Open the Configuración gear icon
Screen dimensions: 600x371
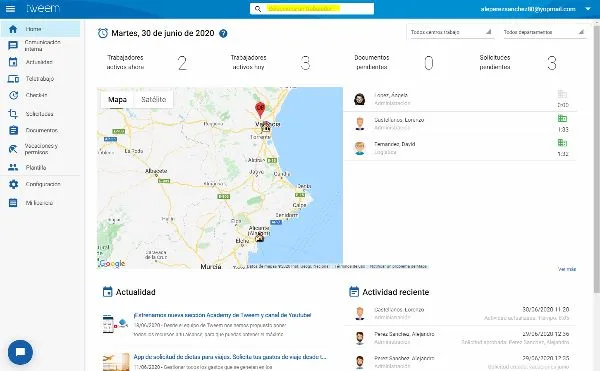tap(13, 184)
